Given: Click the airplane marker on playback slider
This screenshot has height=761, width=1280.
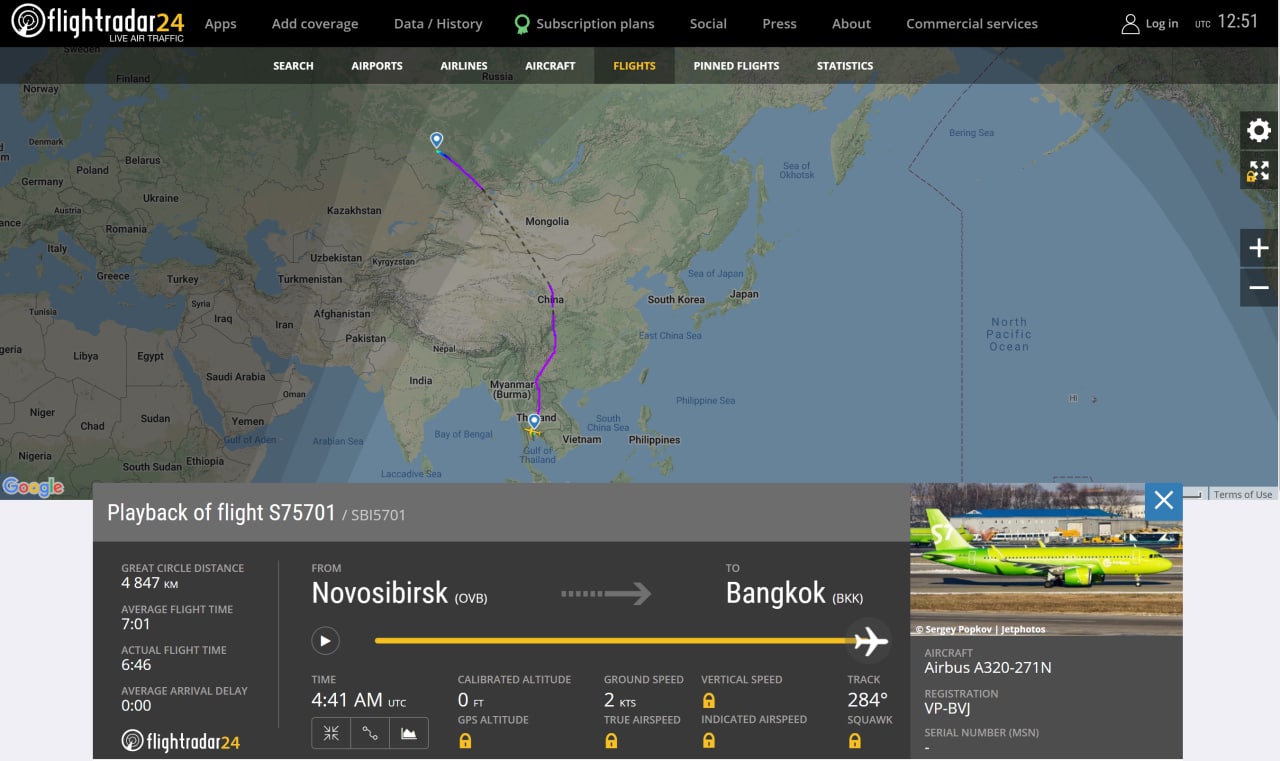Looking at the screenshot, I should (x=870, y=641).
